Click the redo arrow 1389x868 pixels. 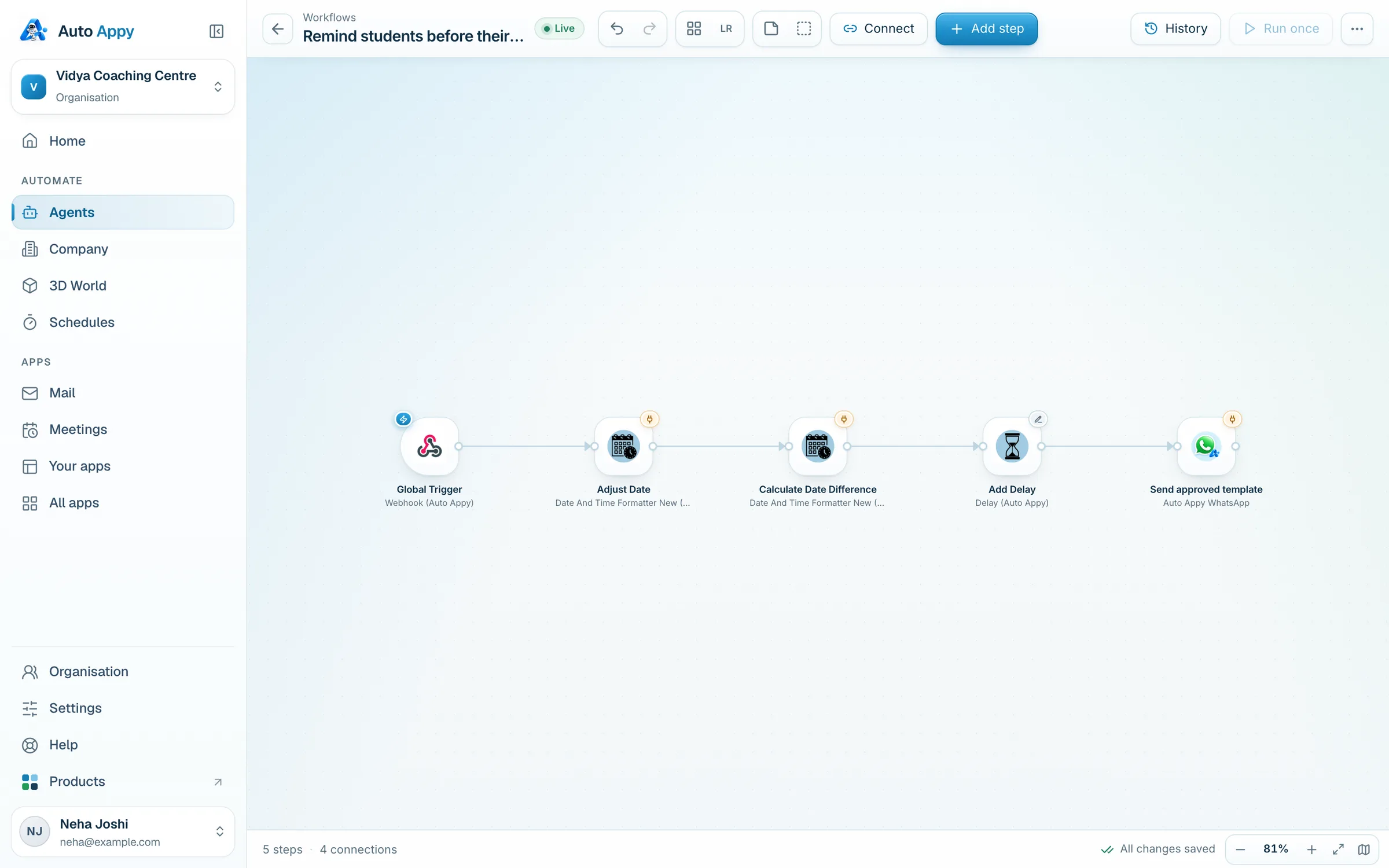[x=649, y=29]
